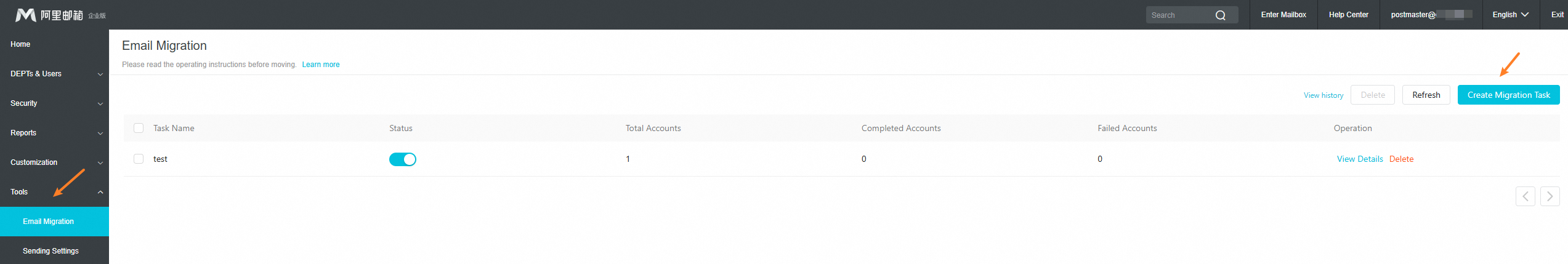Image resolution: width=1568 pixels, height=264 pixels.
Task: Click the search magnifier icon
Action: 1220,15
